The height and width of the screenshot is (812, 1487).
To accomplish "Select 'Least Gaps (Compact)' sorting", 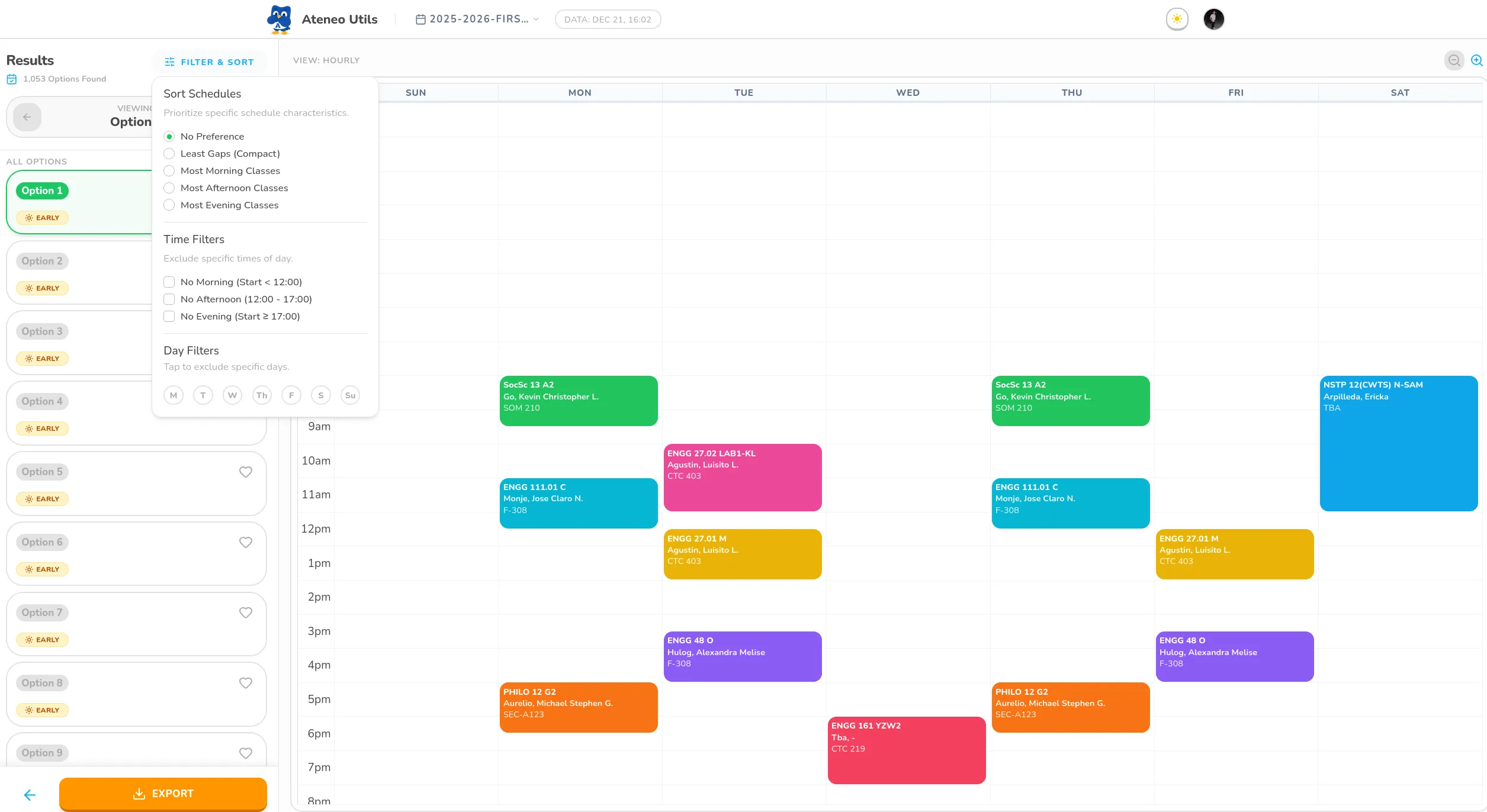I will coord(169,153).
